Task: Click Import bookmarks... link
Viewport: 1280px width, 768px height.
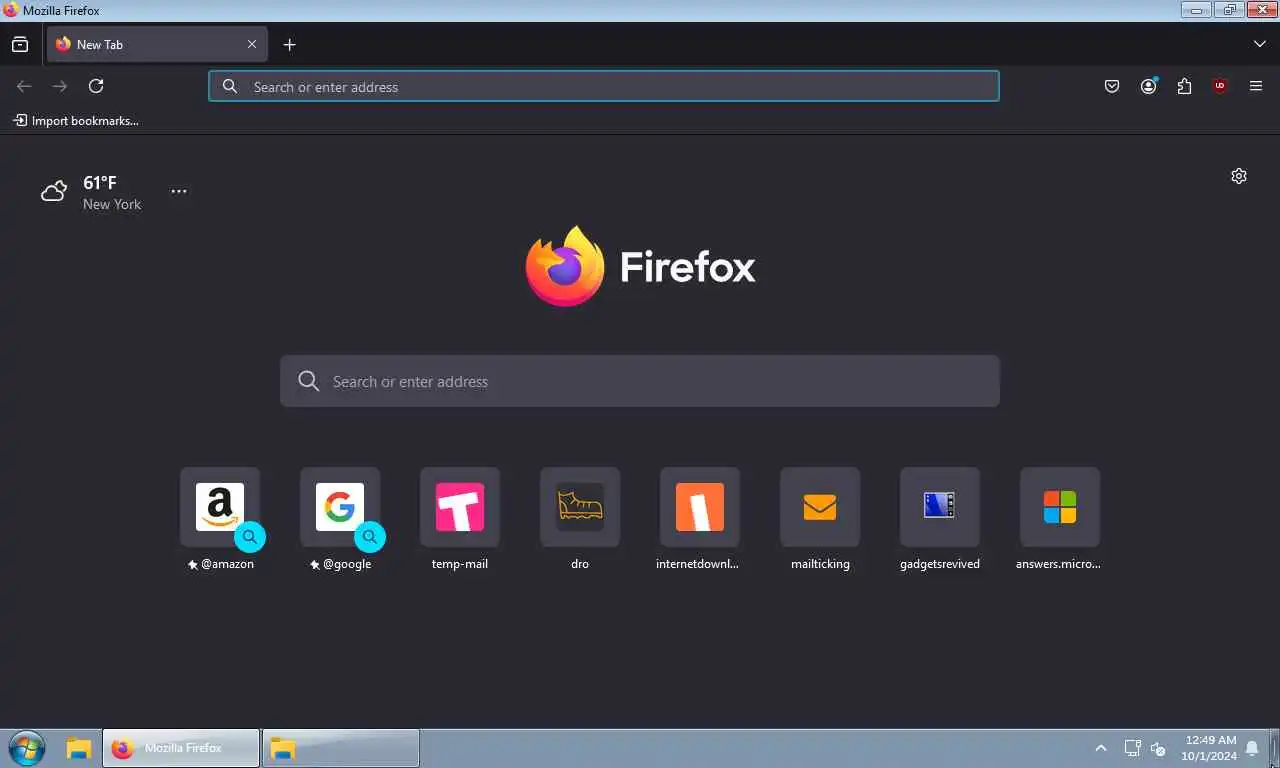Action: coord(76,120)
